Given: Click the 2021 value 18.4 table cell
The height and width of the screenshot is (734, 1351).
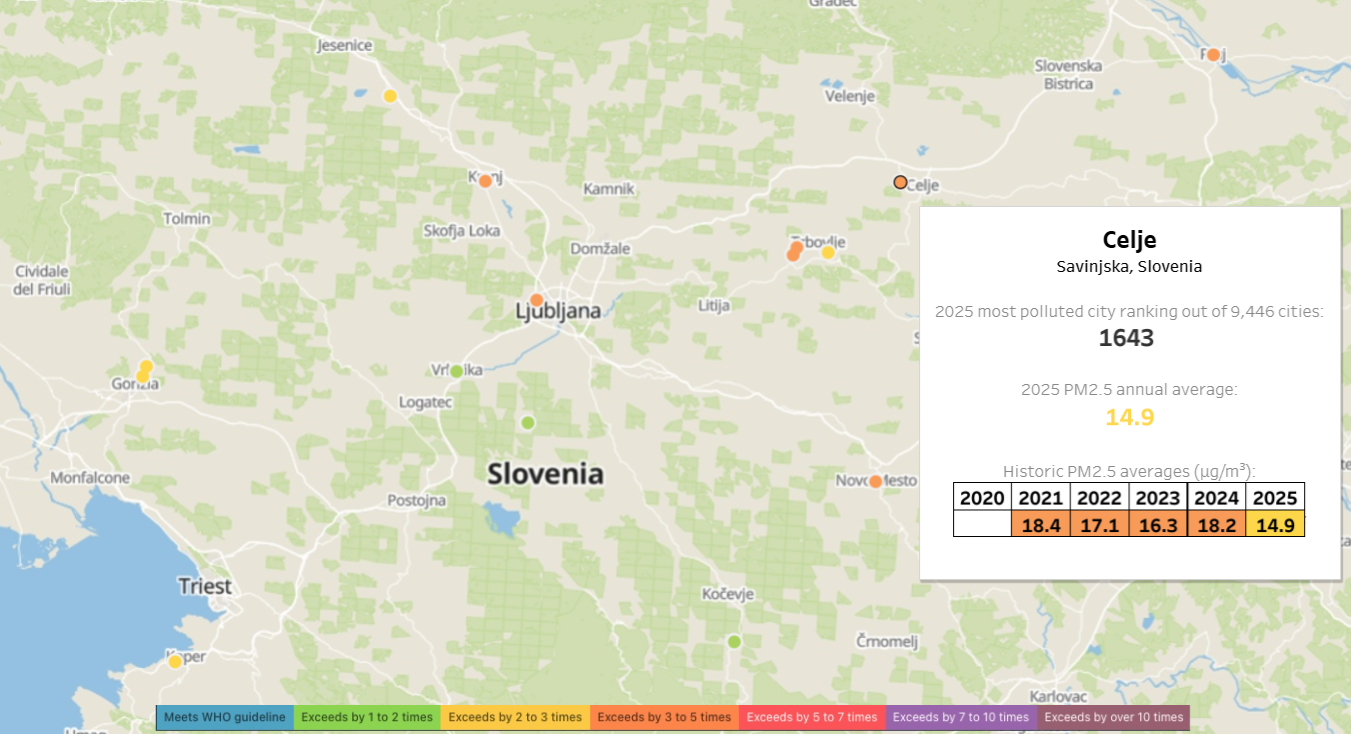Looking at the screenshot, I should (x=1040, y=525).
